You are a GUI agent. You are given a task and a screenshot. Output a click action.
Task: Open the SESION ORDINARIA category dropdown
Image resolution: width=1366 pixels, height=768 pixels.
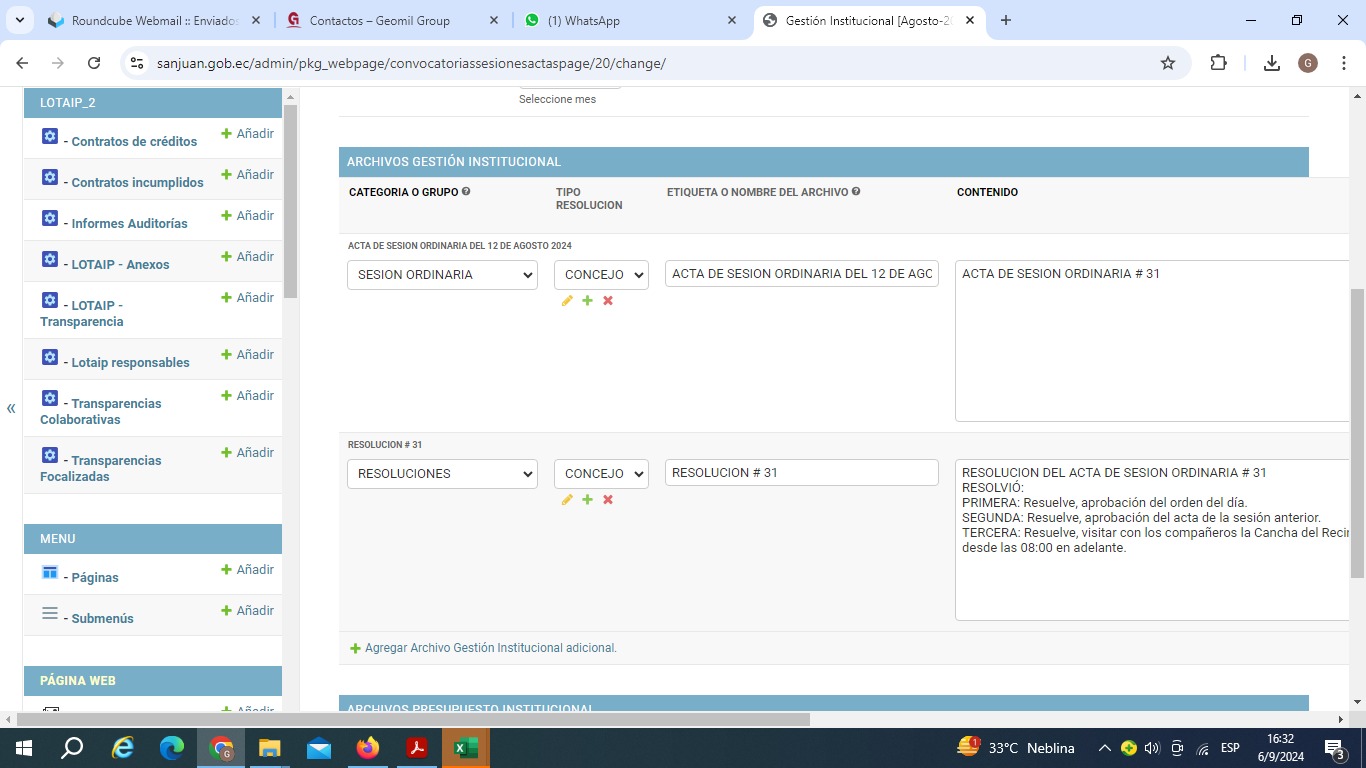point(442,275)
